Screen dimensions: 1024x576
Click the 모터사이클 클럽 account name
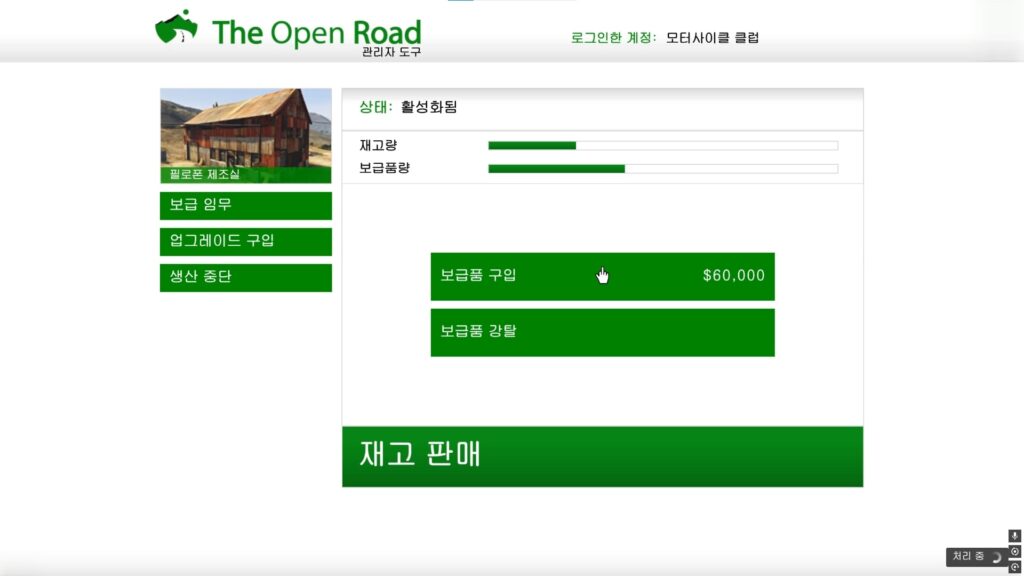pos(712,38)
